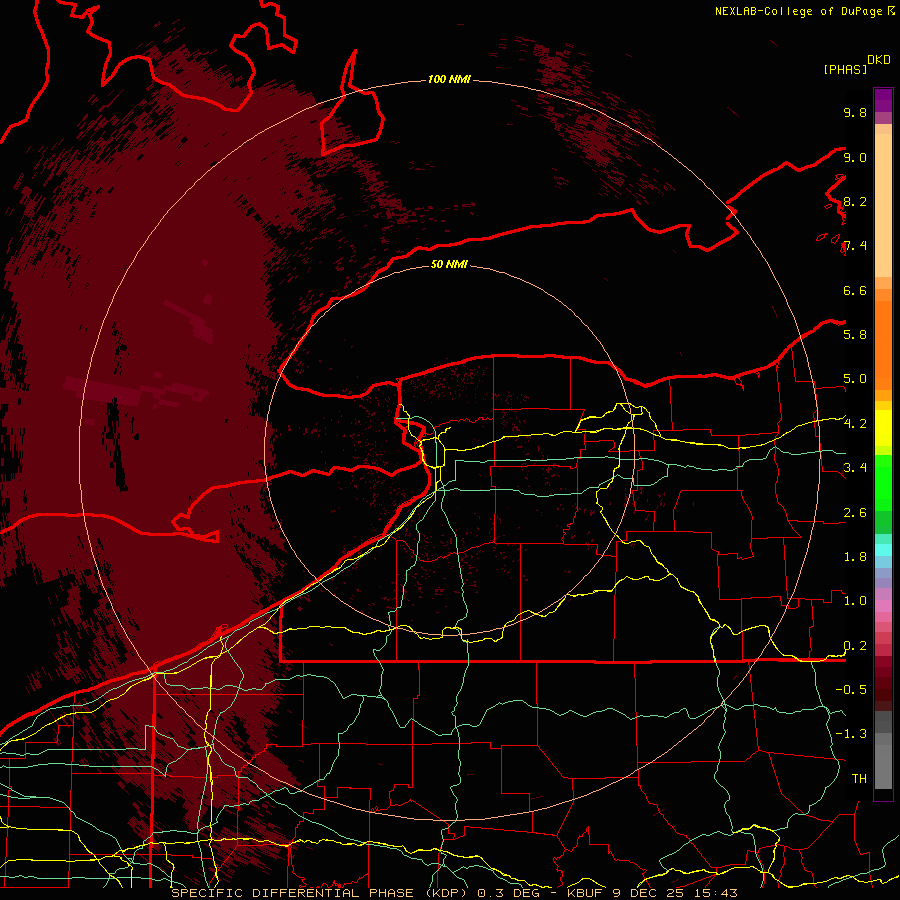
Task: Click the 5.0 value on color scale
Action: click(855, 379)
